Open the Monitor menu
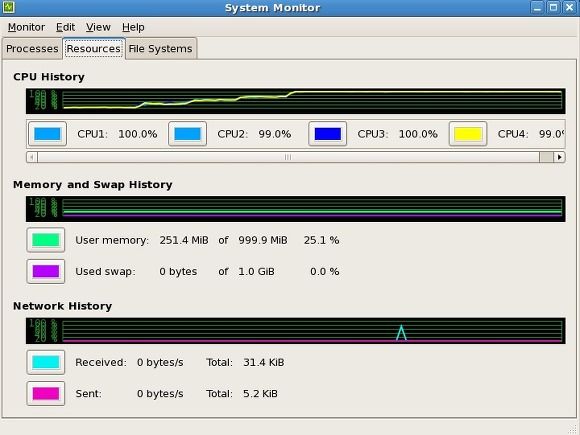This screenshot has height=435, width=580. coord(26,27)
